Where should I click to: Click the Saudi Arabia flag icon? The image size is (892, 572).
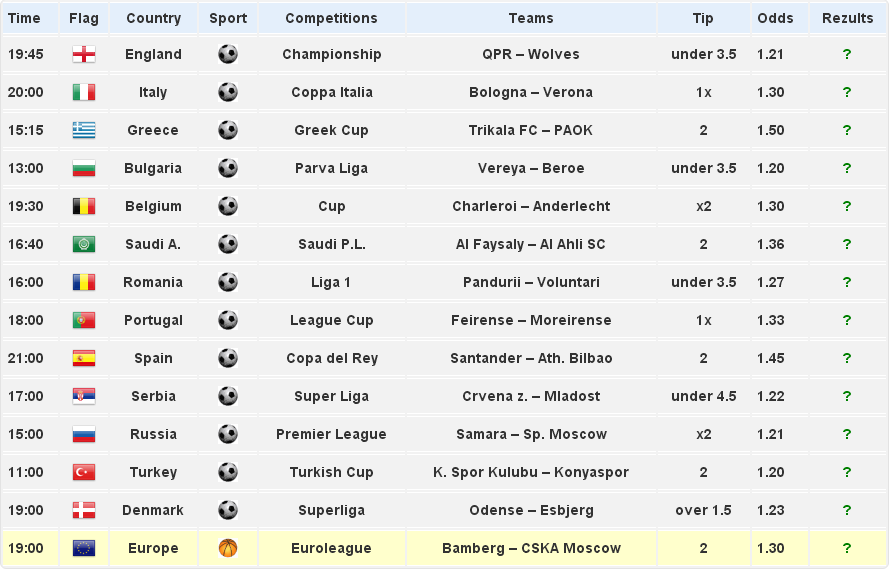click(x=84, y=244)
